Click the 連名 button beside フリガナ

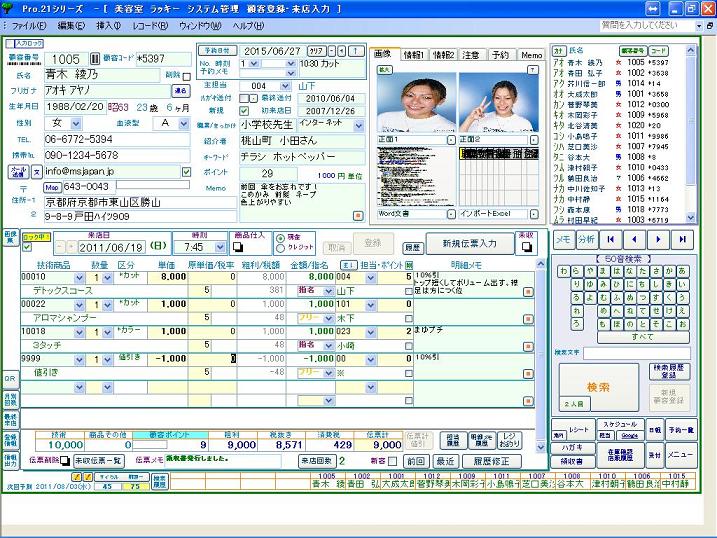tap(180, 91)
